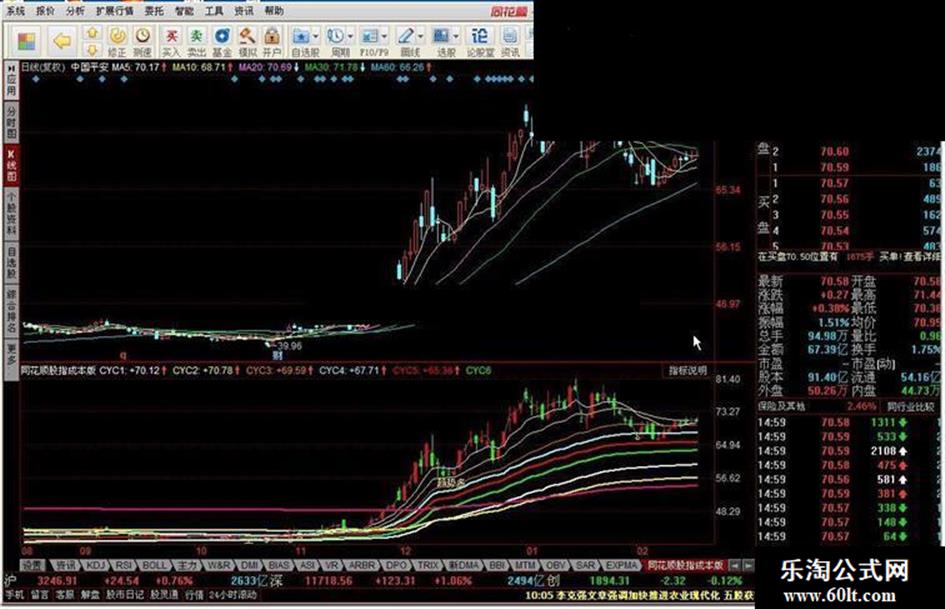945x609 pixels.
Task: Open the 设置 indicator settings tab
Action: pyautogui.click(x=33, y=566)
